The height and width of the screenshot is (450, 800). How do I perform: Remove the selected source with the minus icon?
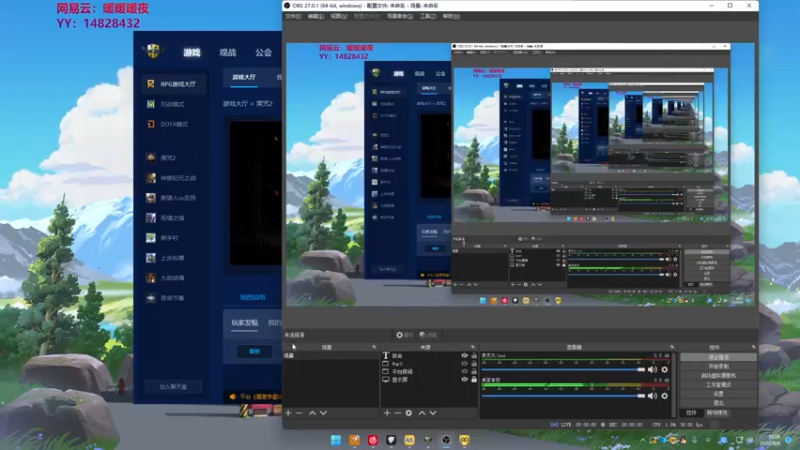[x=397, y=413]
